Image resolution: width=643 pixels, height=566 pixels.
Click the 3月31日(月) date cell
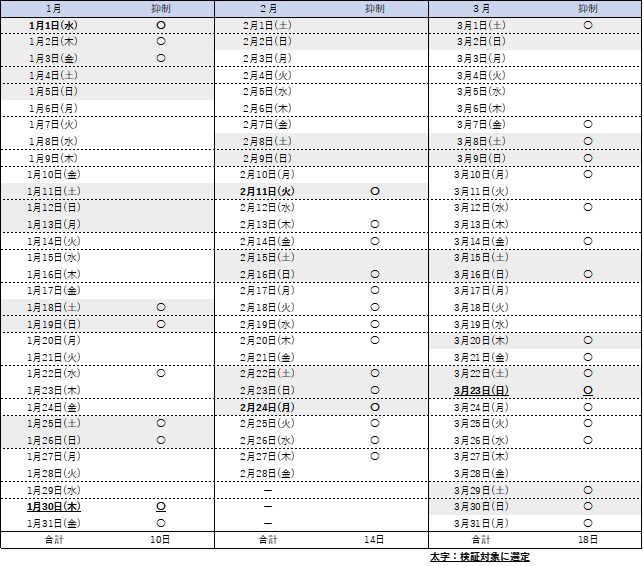[481, 523]
